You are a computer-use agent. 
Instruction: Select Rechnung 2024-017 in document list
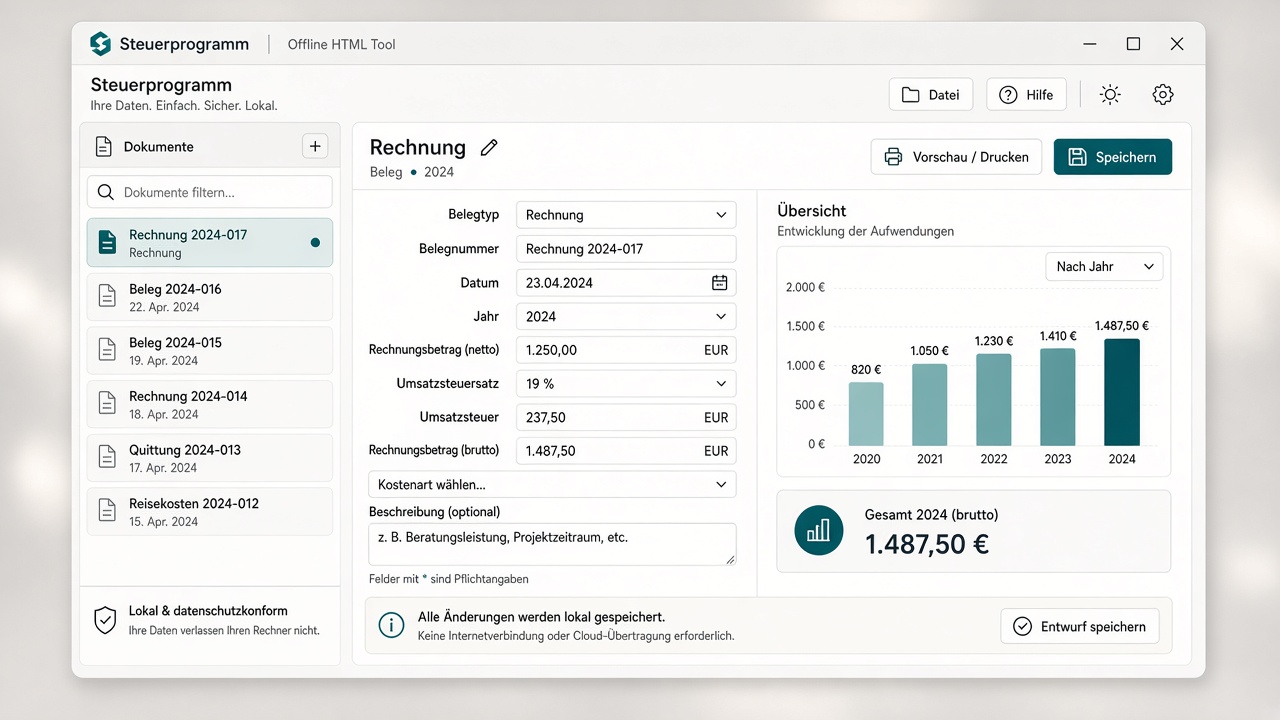pyautogui.click(x=210, y=243)
